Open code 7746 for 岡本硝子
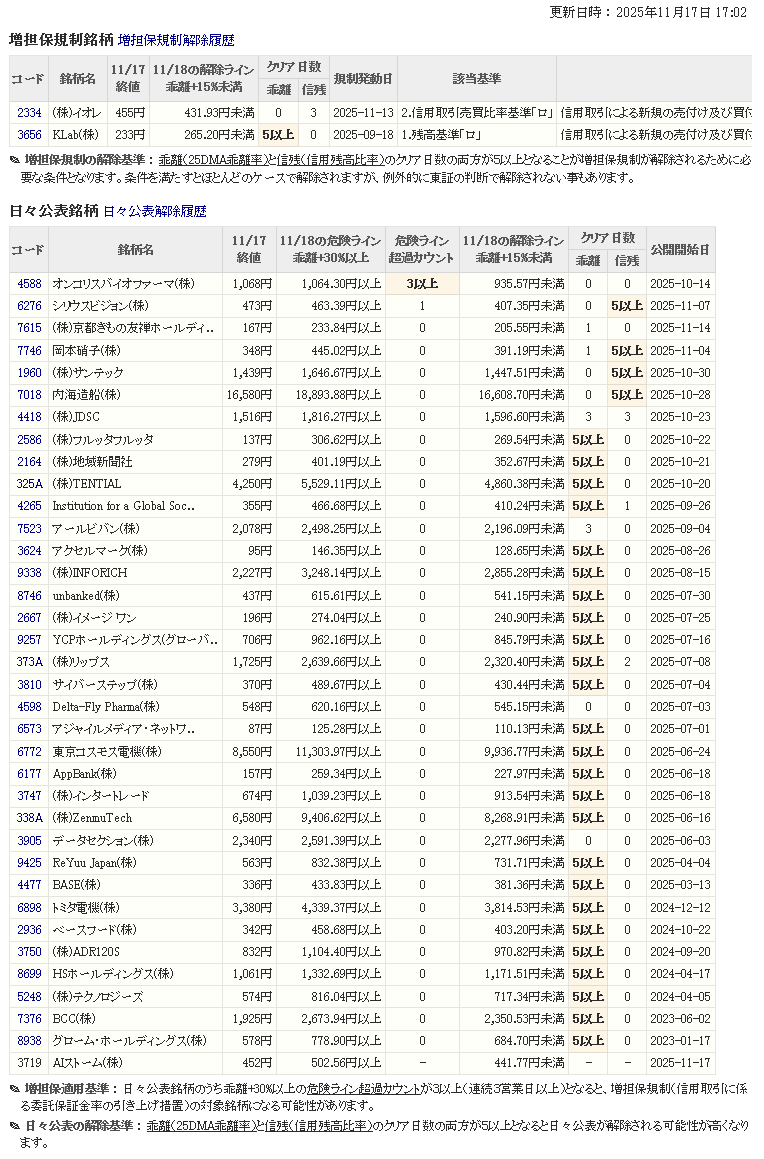 [x=29, y=351]
